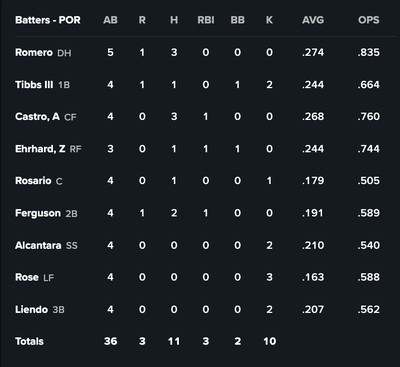Screen dimensions: 400x367
Task: Click the Totals row label
Action: [29, 341]
